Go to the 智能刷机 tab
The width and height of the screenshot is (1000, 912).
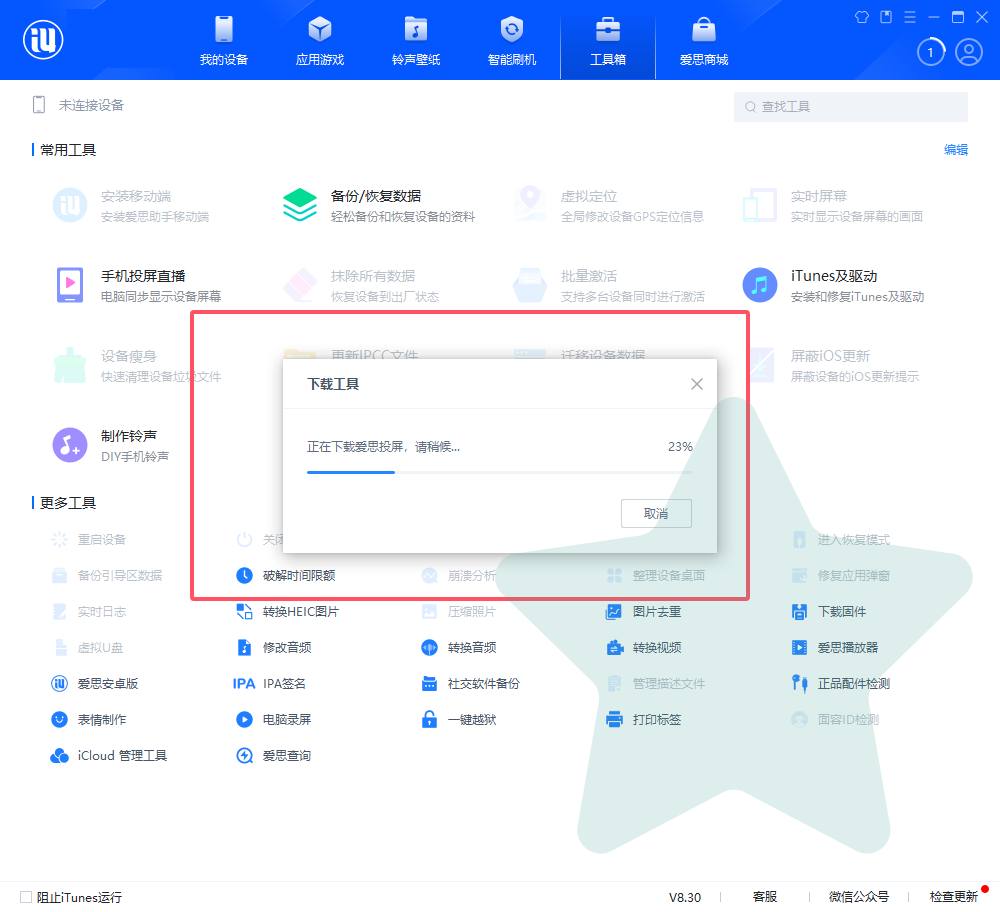tap(511, 41)
